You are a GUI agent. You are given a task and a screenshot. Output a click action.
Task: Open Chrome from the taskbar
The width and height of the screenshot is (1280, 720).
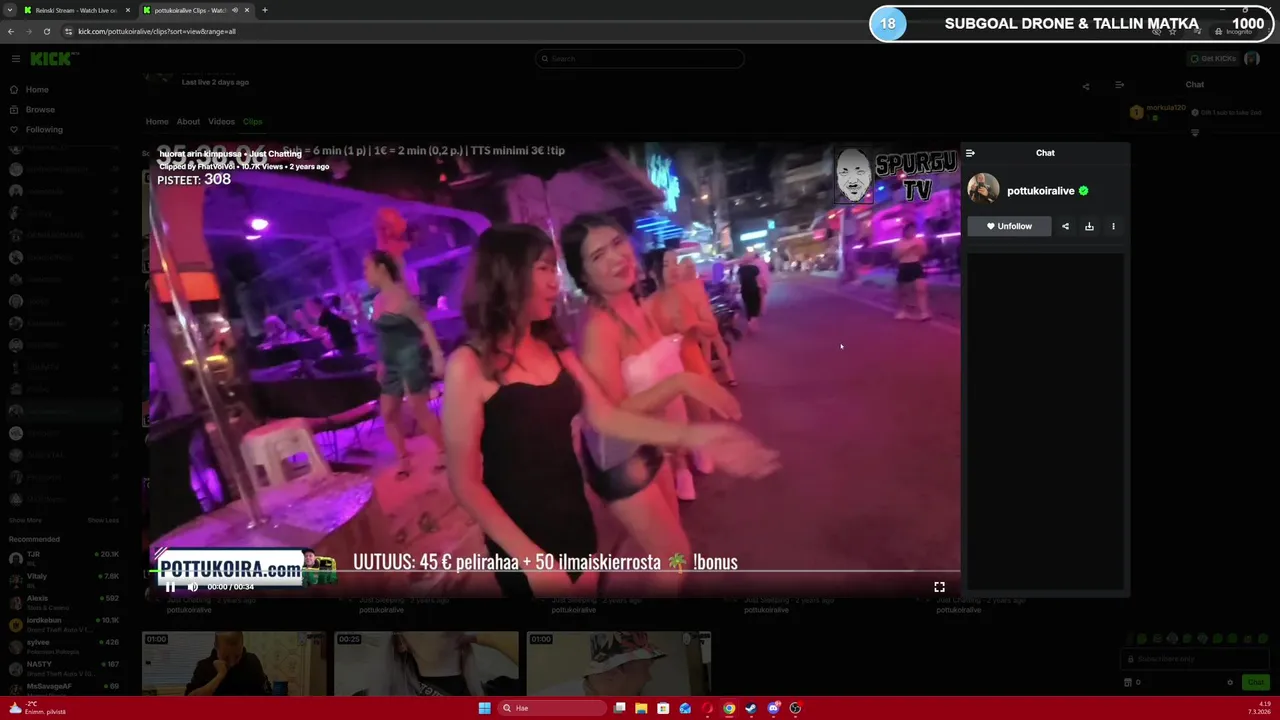click(x=729, y=708)
